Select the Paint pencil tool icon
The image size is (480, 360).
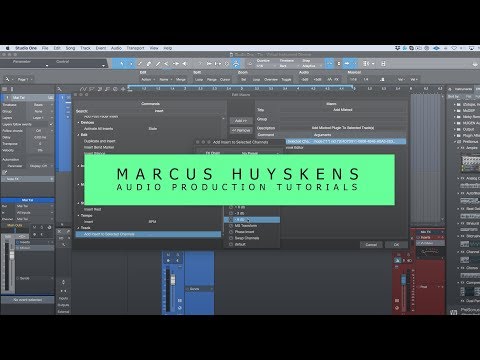click(x=158, y=63)
